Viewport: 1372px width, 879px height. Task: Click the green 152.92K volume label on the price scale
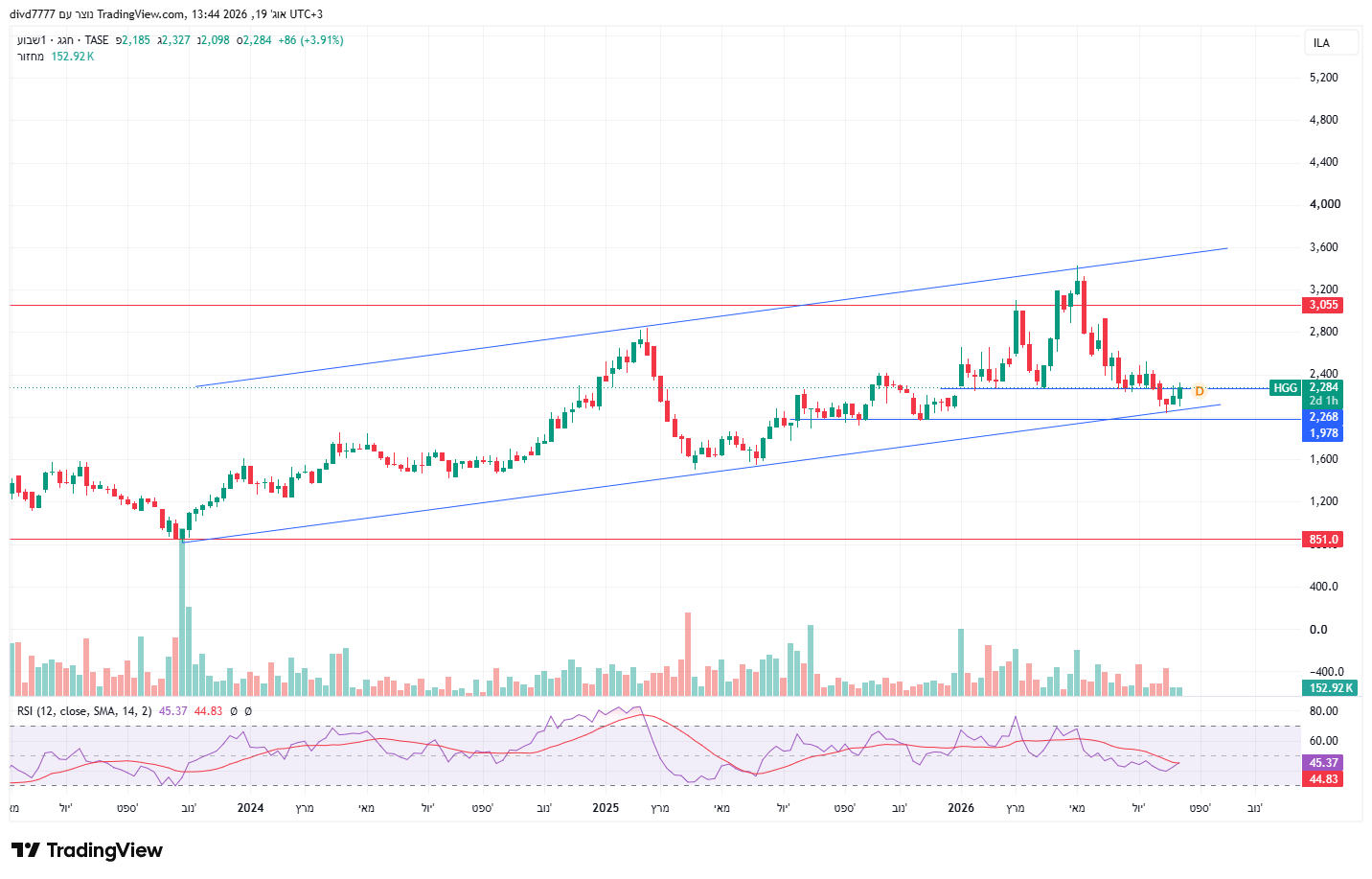(1331, 687)
